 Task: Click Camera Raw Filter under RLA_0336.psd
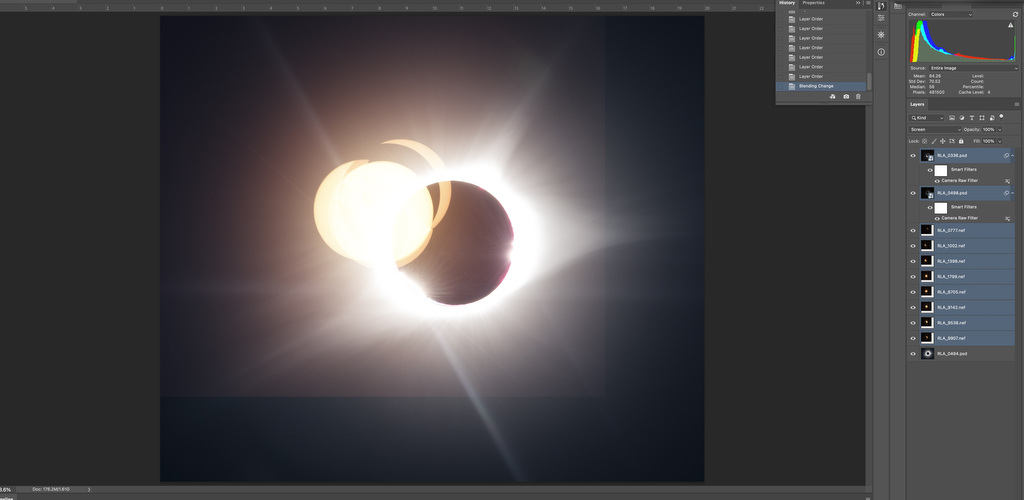coord(959,181)
